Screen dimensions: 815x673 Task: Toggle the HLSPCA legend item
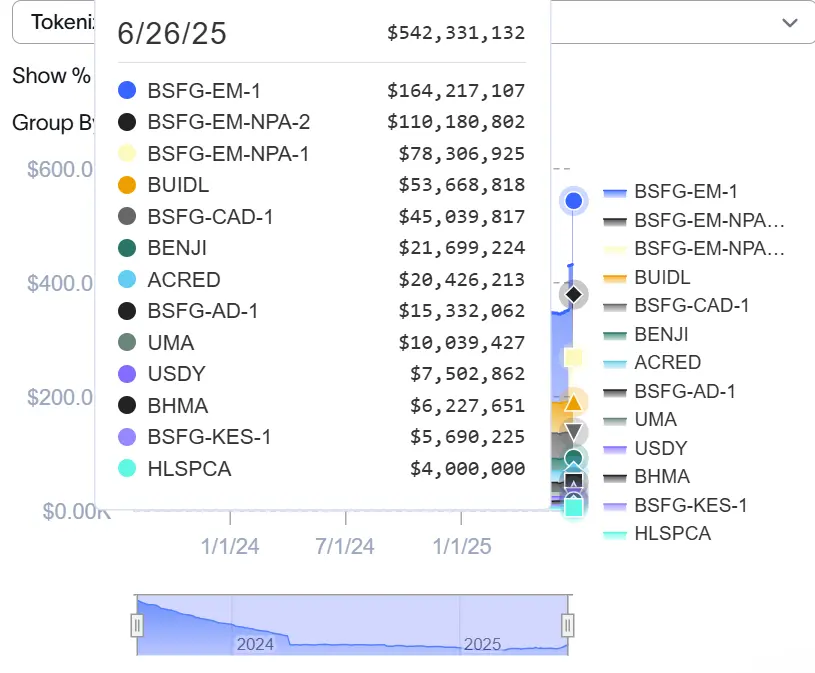[x=672, y=534]
